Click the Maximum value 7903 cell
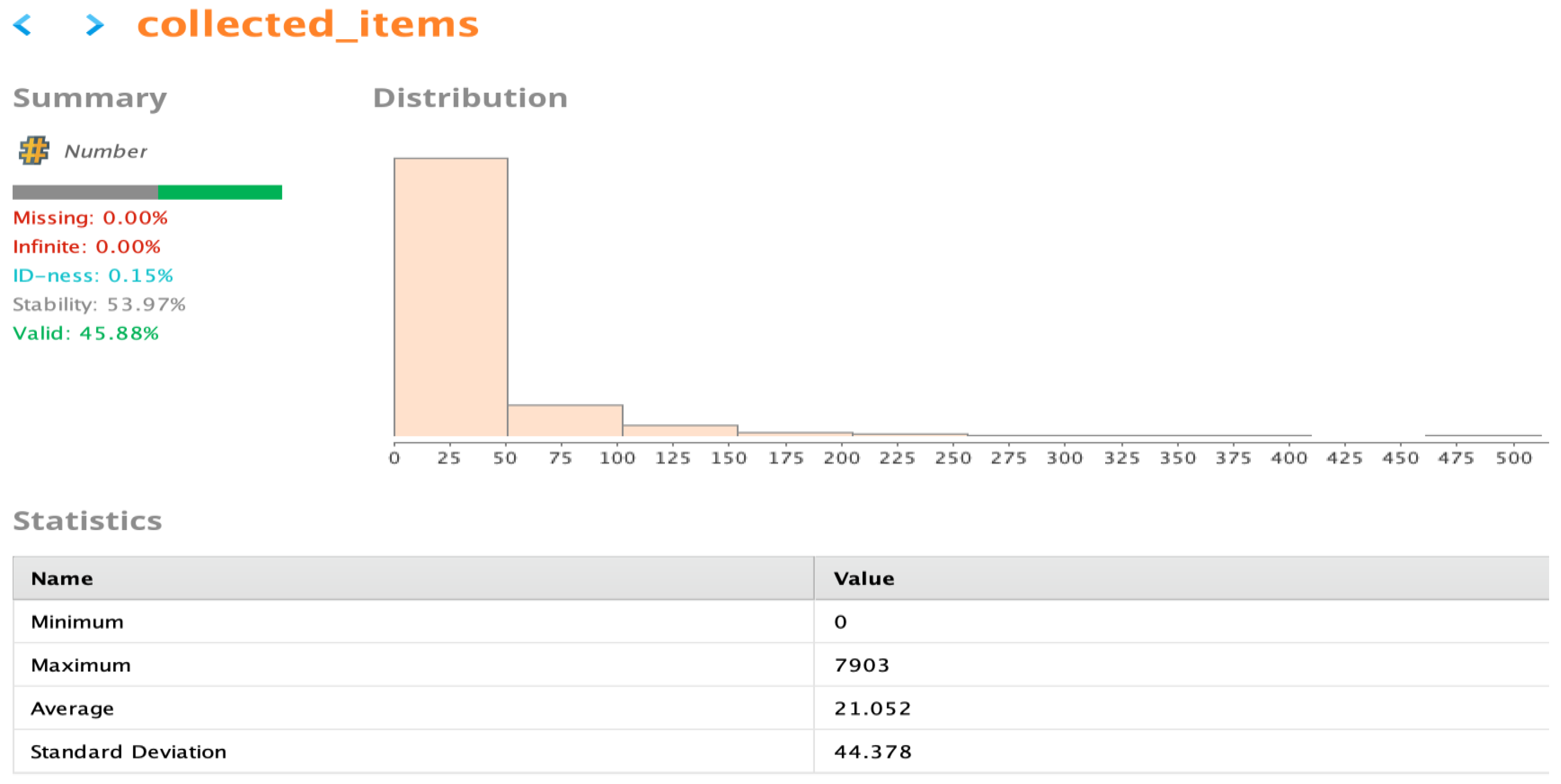The height and width of the screenshot is (784, 1561). [861, 665]
